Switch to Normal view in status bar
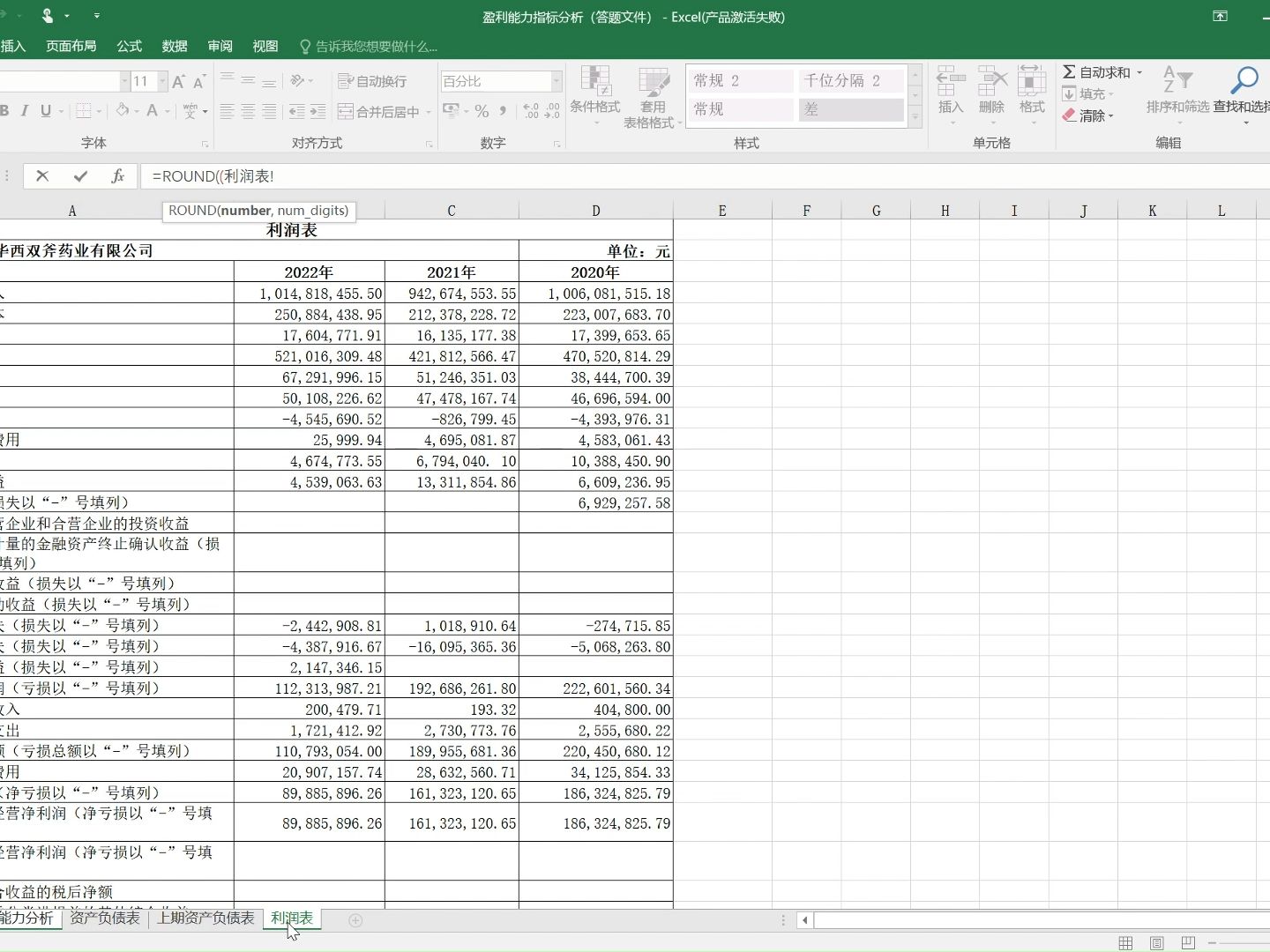The height and width of the screenshot is (952, 1270). pos(1125,943)
